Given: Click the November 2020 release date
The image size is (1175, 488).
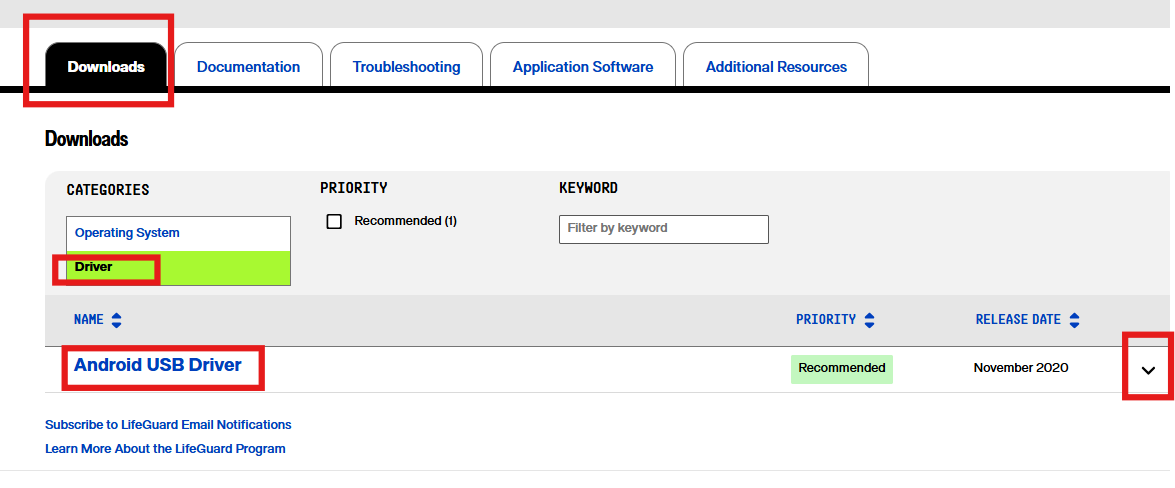Looking at the screenshot, I should [1021, 368].
